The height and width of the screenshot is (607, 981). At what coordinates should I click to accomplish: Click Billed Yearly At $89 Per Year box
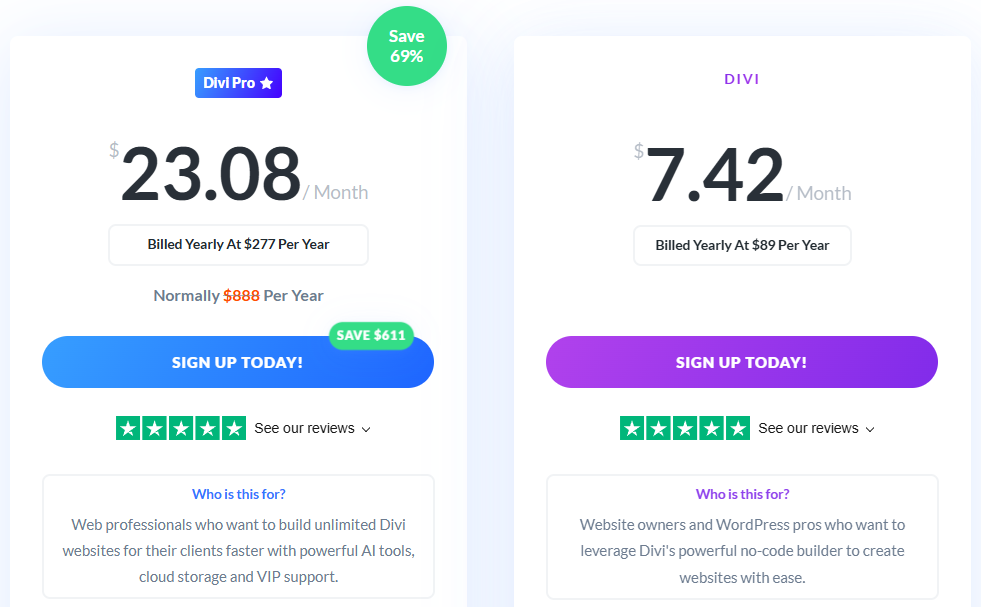click(x=742, y=245)
